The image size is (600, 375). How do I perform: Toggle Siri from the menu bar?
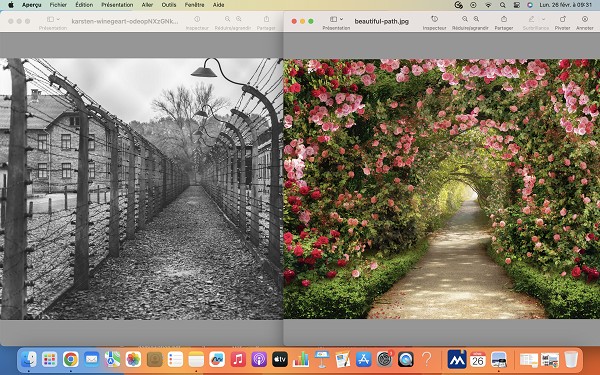click(530, 5)
